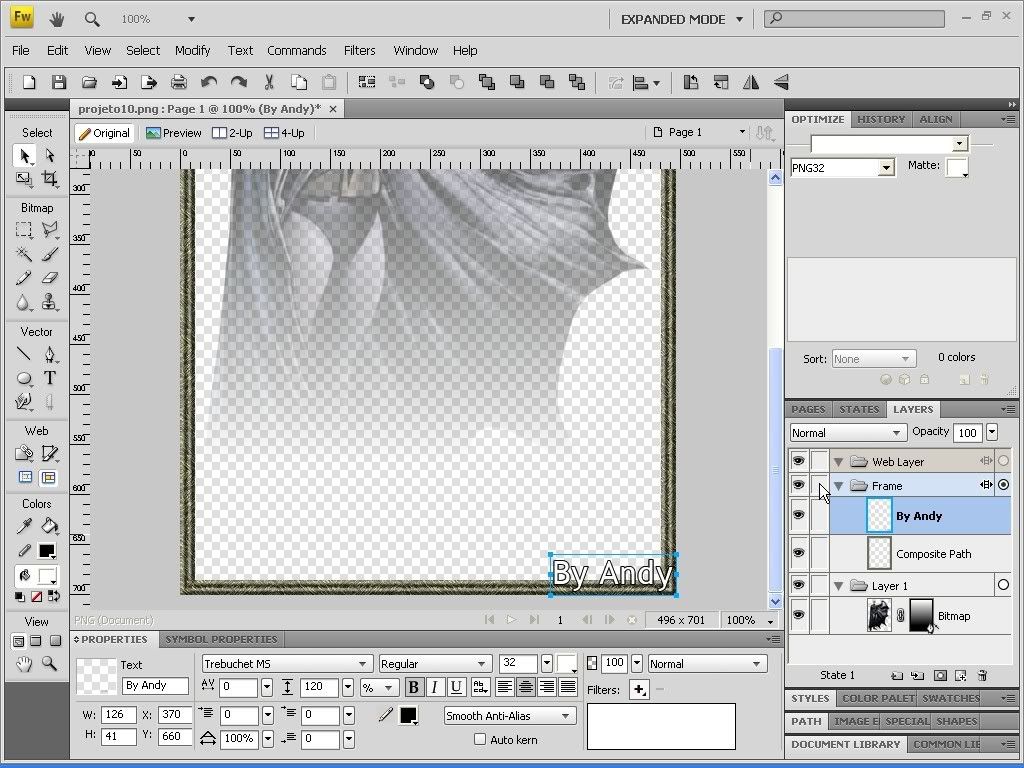Hide the Web Layer
The height and width of the screenshot is (768, 1024).
(798, 461)
